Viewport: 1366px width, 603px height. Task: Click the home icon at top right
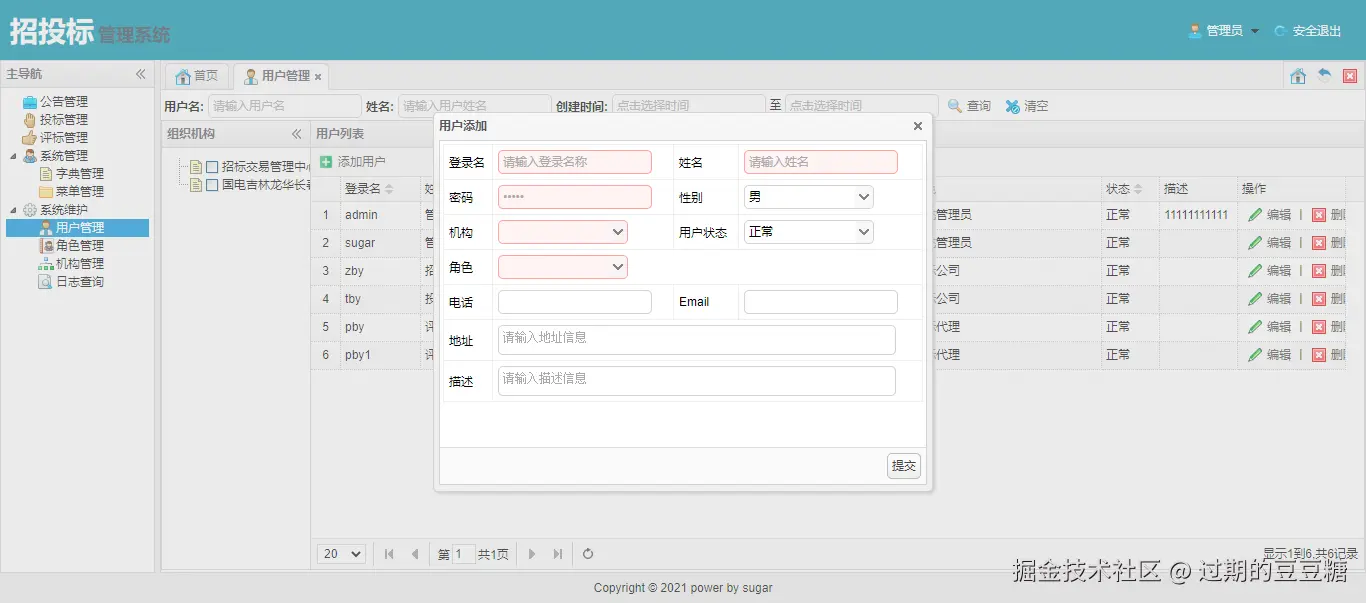(1298, 76)
